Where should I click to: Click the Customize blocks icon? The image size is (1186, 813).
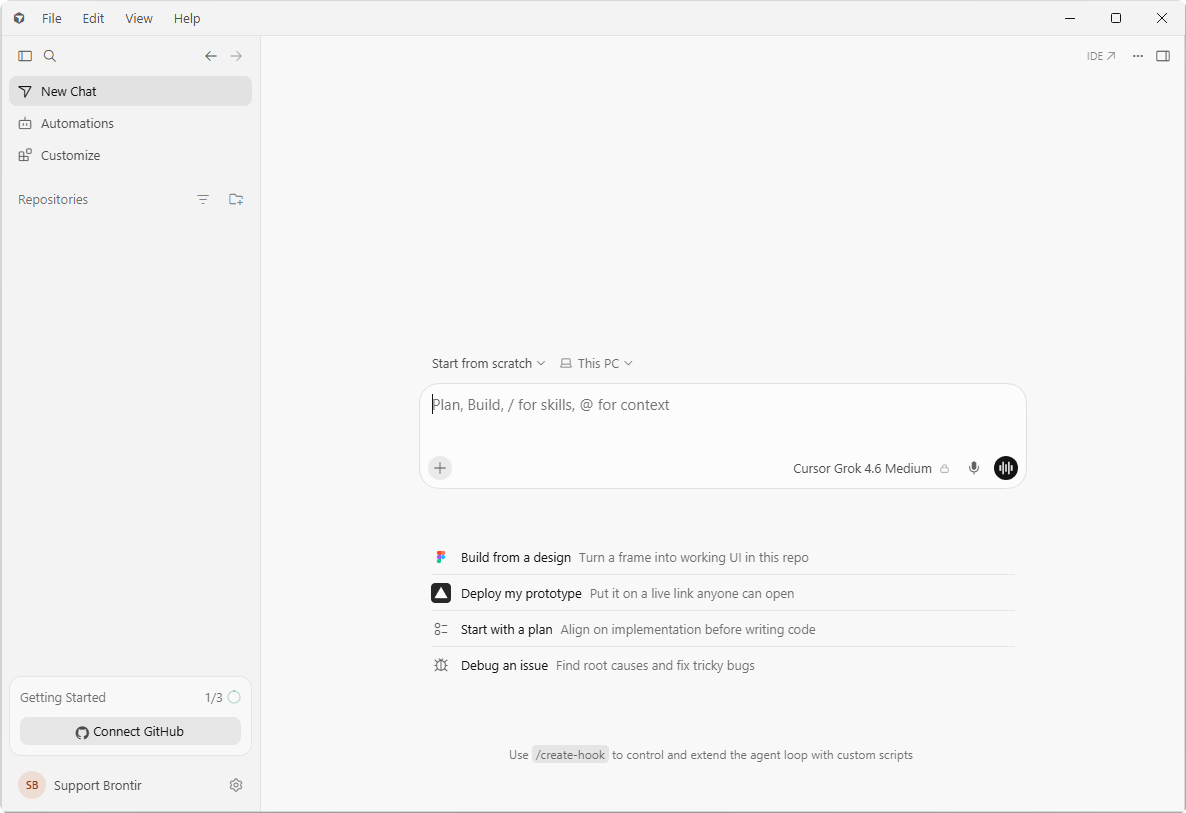coord(25,155)
